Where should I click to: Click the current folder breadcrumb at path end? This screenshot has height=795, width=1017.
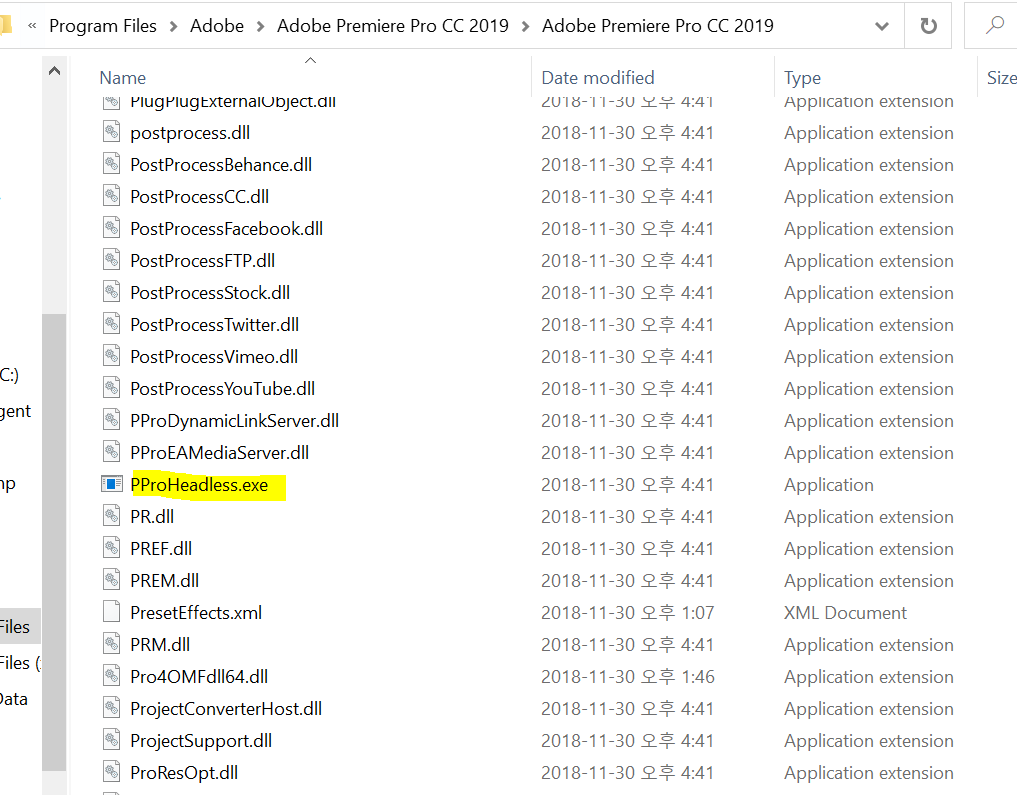[x=658, y=26]
